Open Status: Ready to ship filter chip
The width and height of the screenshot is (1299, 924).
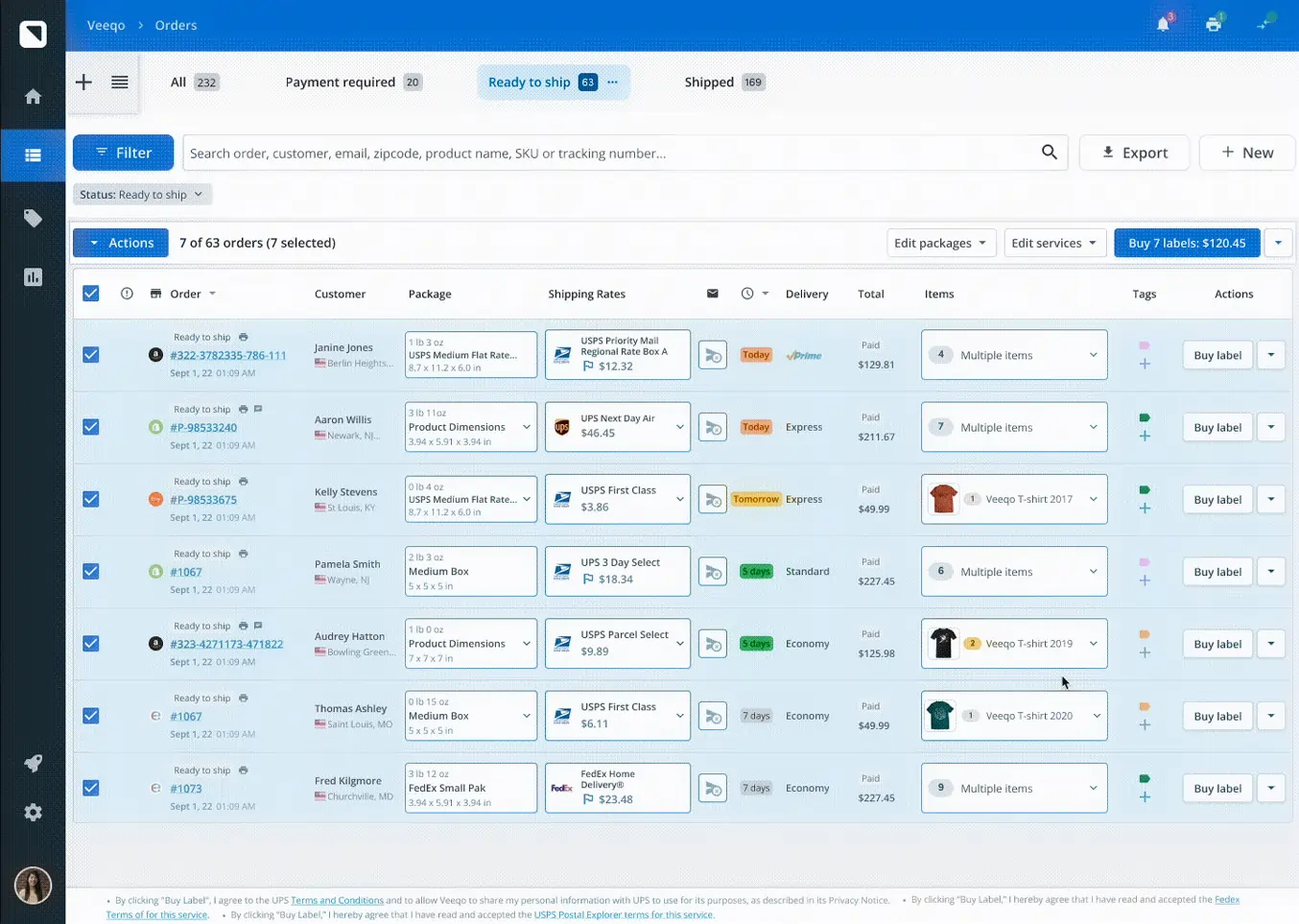click(142, 195)
